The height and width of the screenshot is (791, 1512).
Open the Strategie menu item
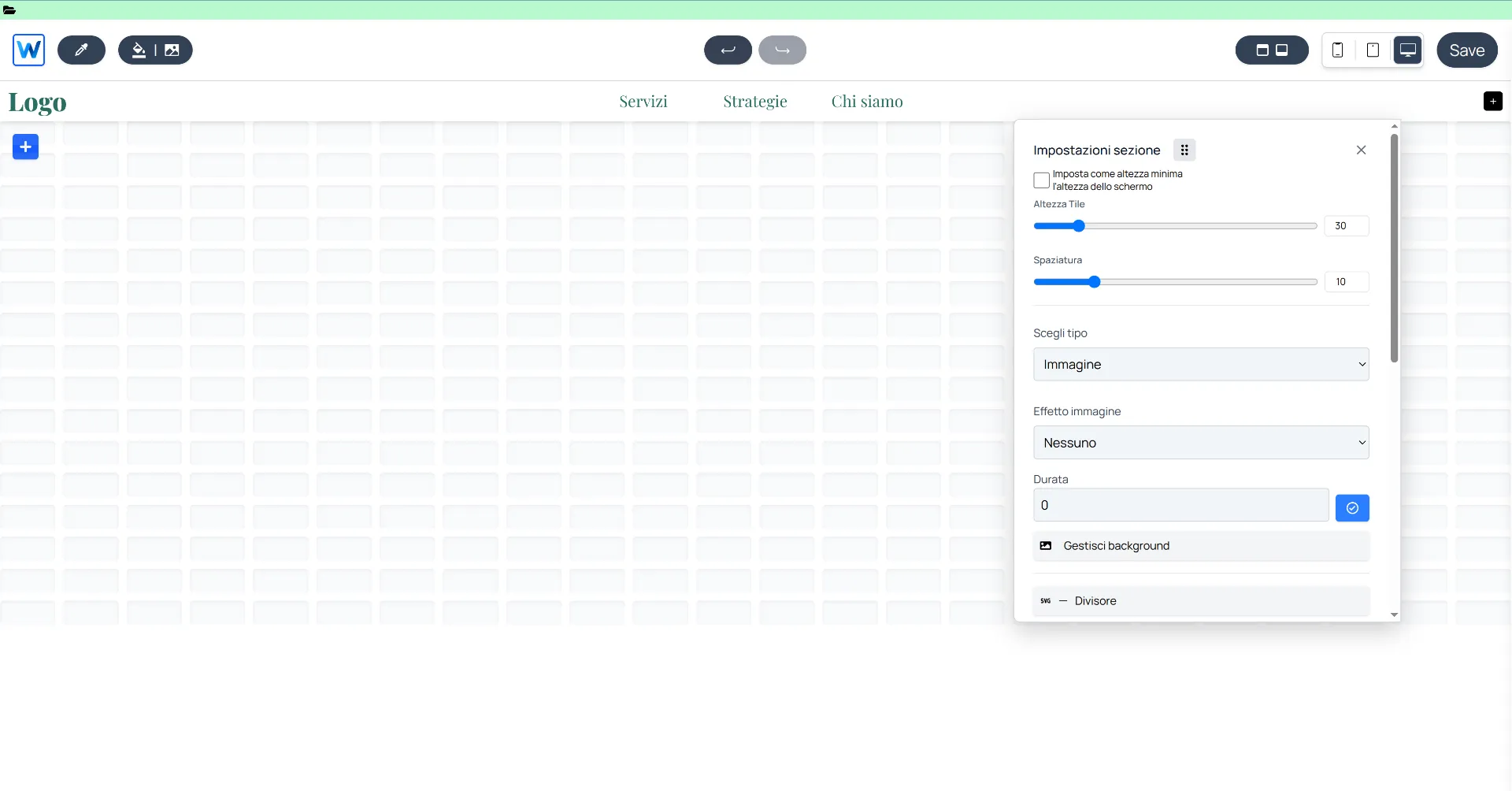pos(754,102)
